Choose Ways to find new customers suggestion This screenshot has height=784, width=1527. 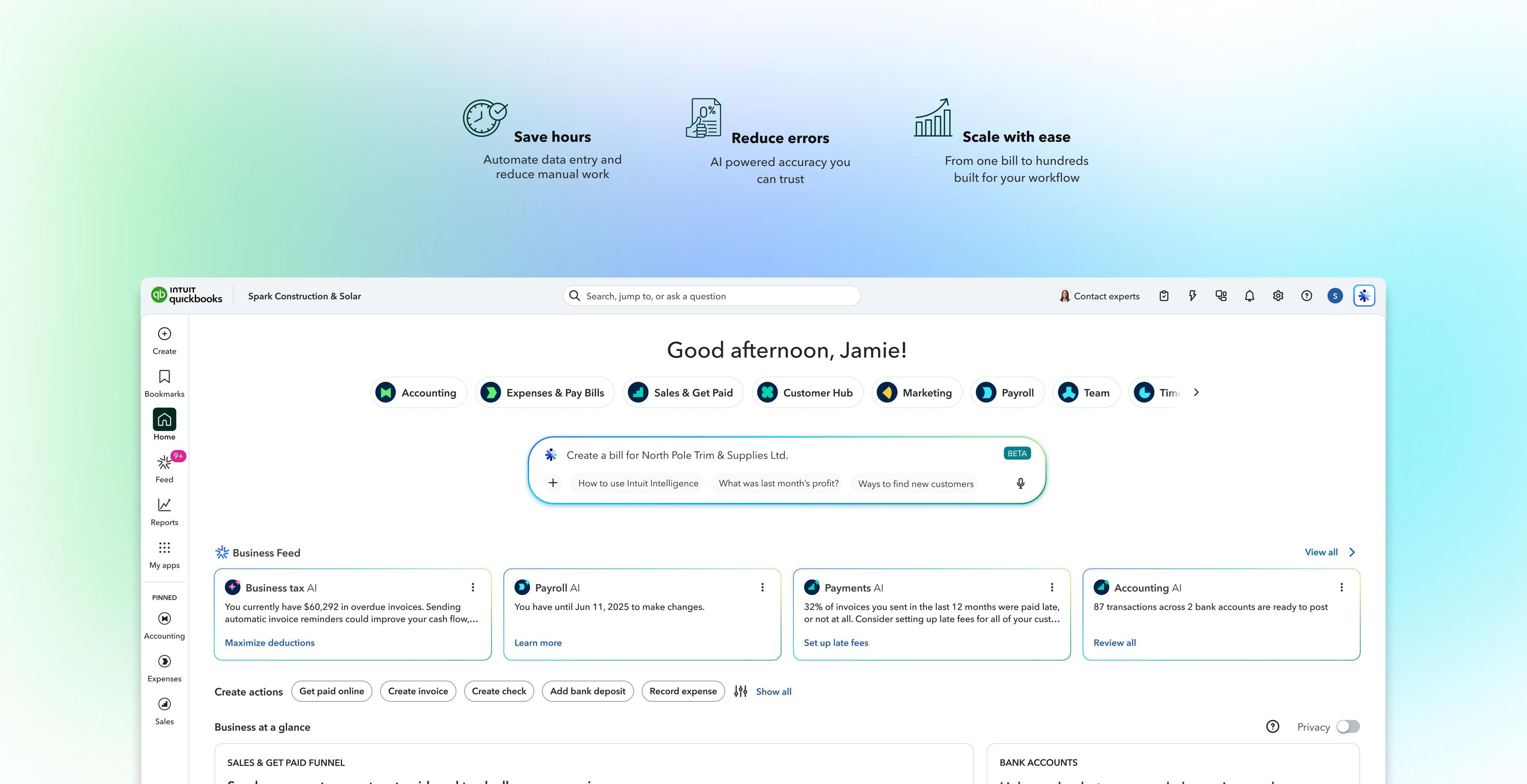pyautogui.click(x=915, y=483)
